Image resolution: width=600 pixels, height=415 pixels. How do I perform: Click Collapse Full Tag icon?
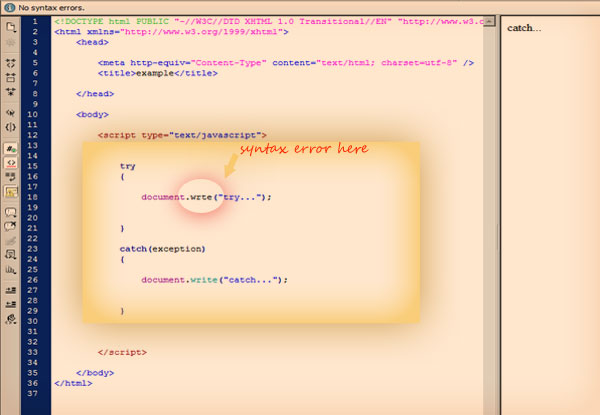pos(11,63)
